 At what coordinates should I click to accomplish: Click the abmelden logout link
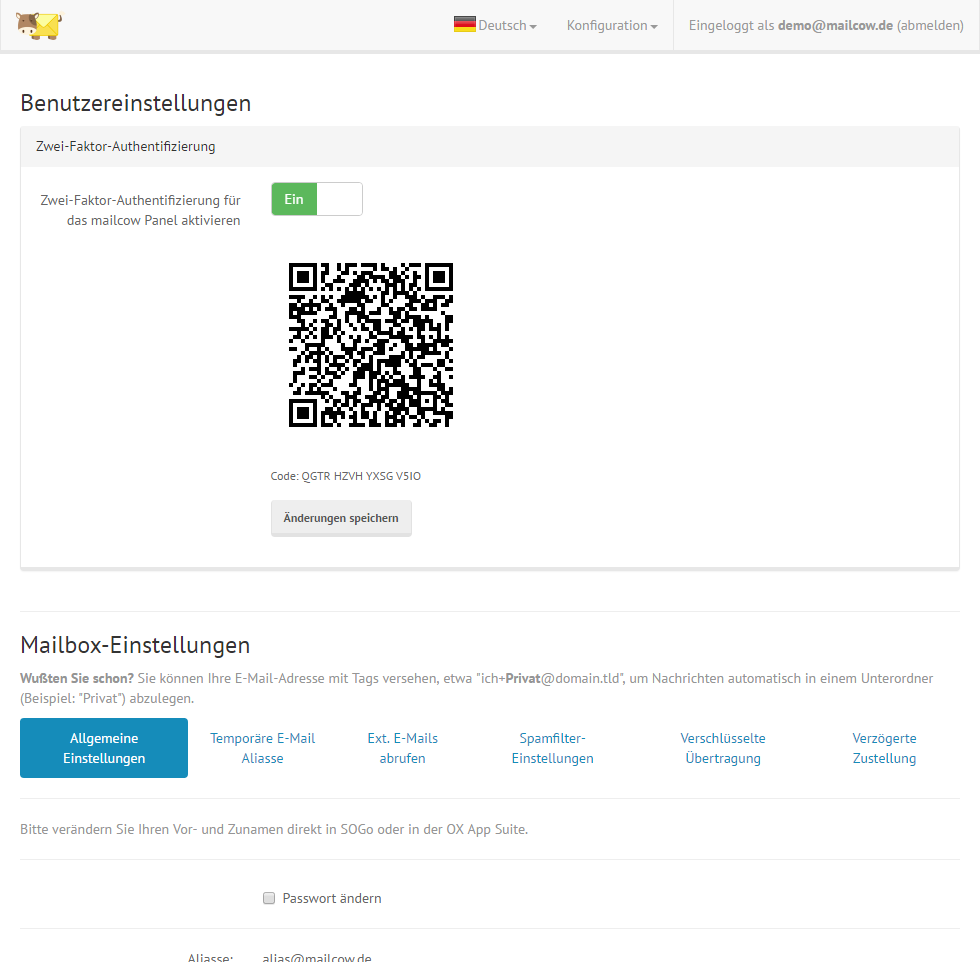click(930, 26)
